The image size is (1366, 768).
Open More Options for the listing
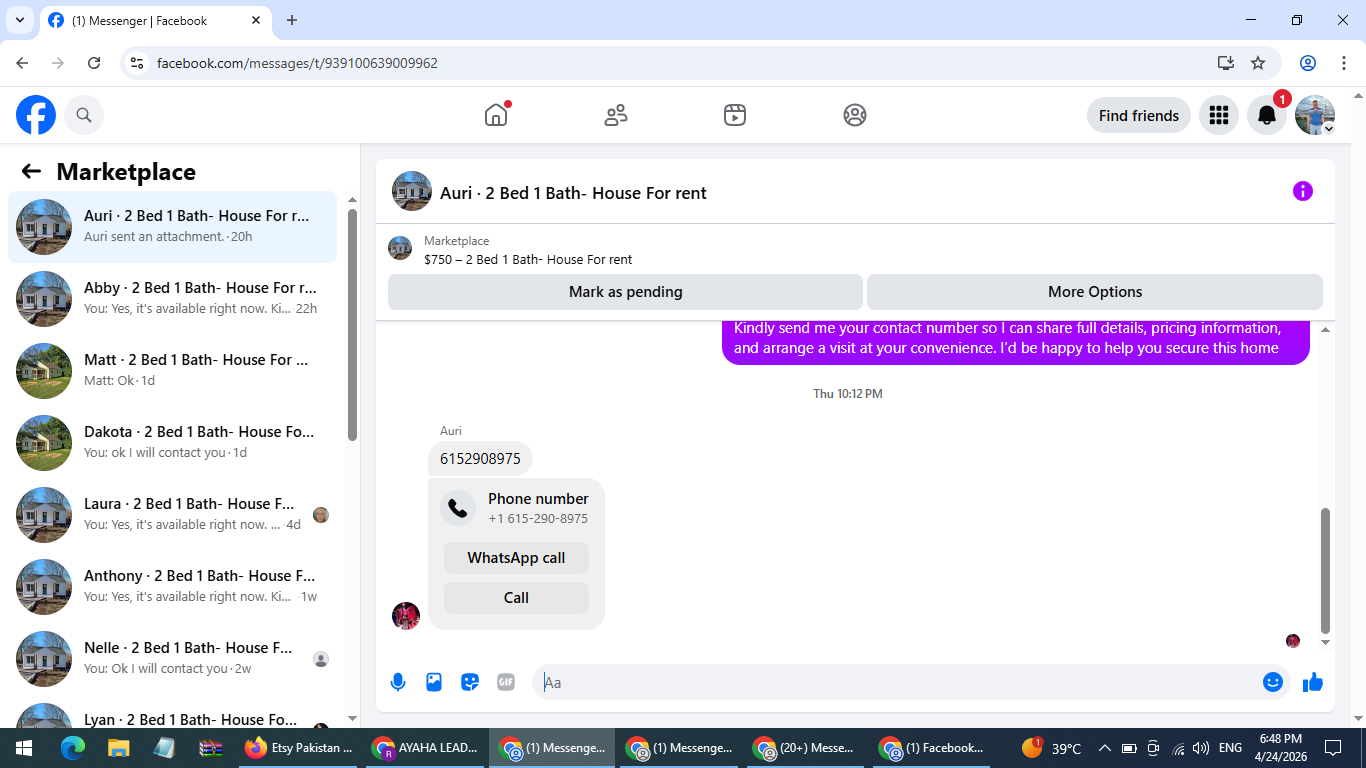coord(1095,292)
